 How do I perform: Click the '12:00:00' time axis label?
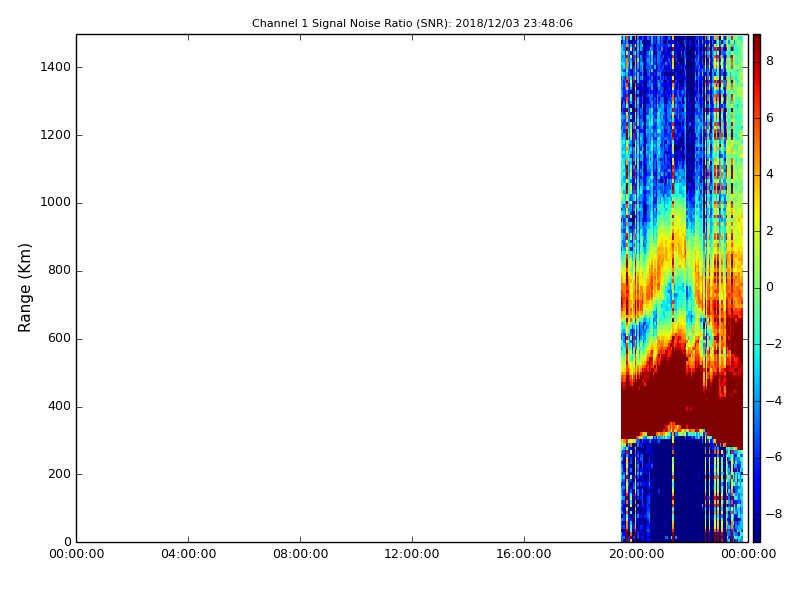point(412,554)
